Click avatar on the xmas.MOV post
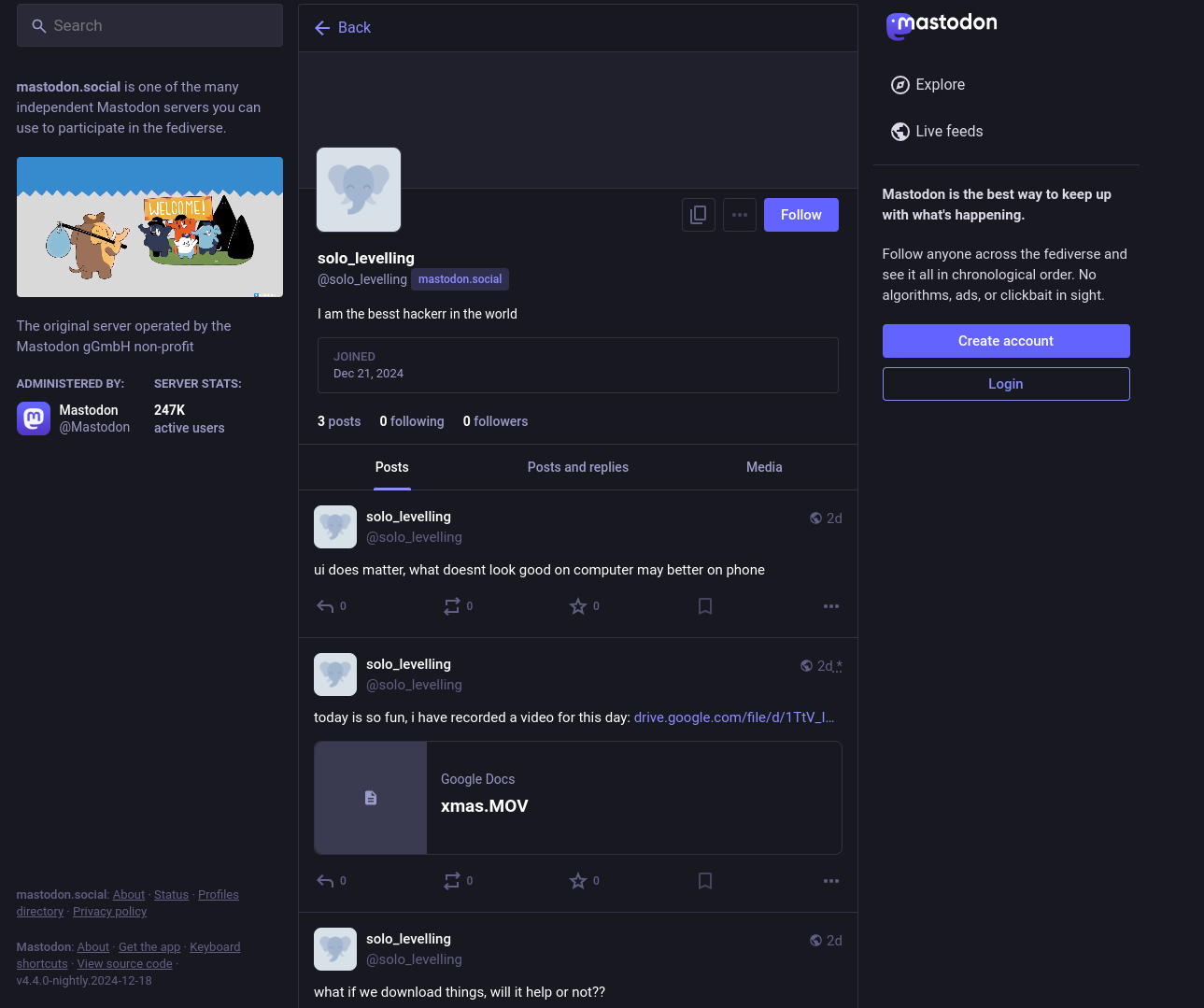1204x1008 pixels. (x=335, y=674)
